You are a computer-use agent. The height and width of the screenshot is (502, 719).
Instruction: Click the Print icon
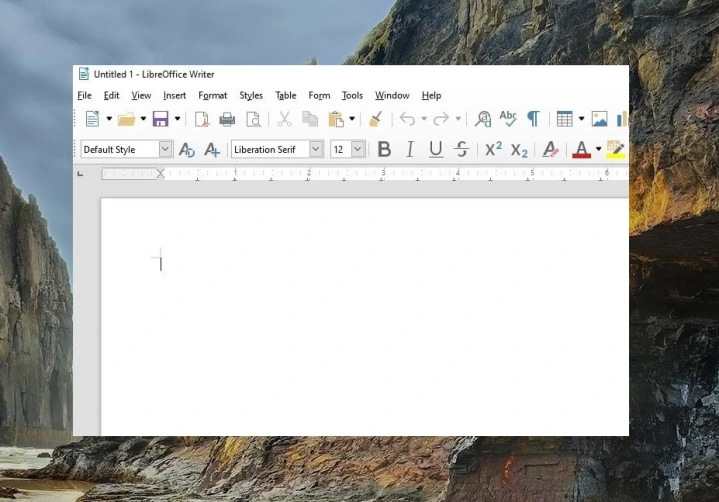227,119
